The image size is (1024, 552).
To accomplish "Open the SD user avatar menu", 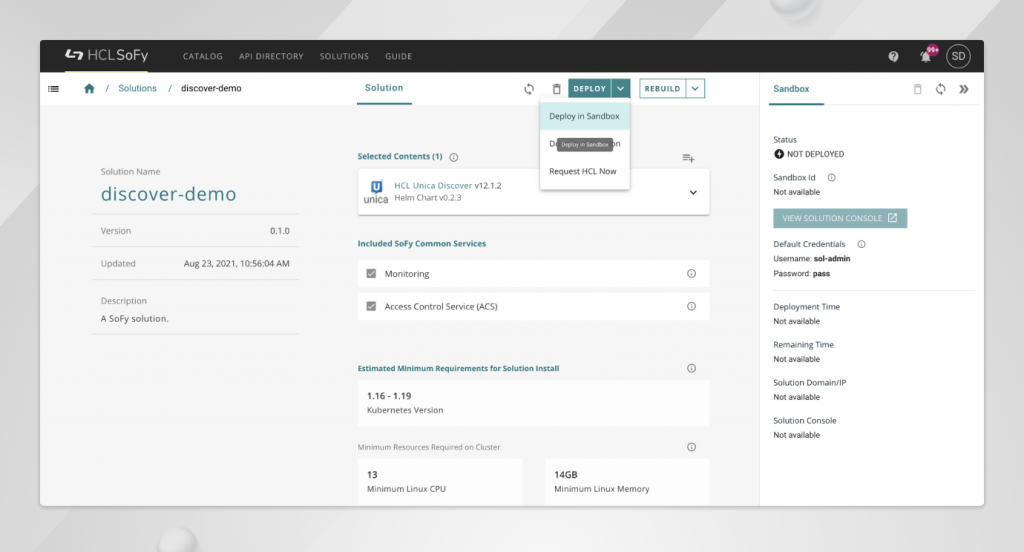I will click(x=958, y=56).
